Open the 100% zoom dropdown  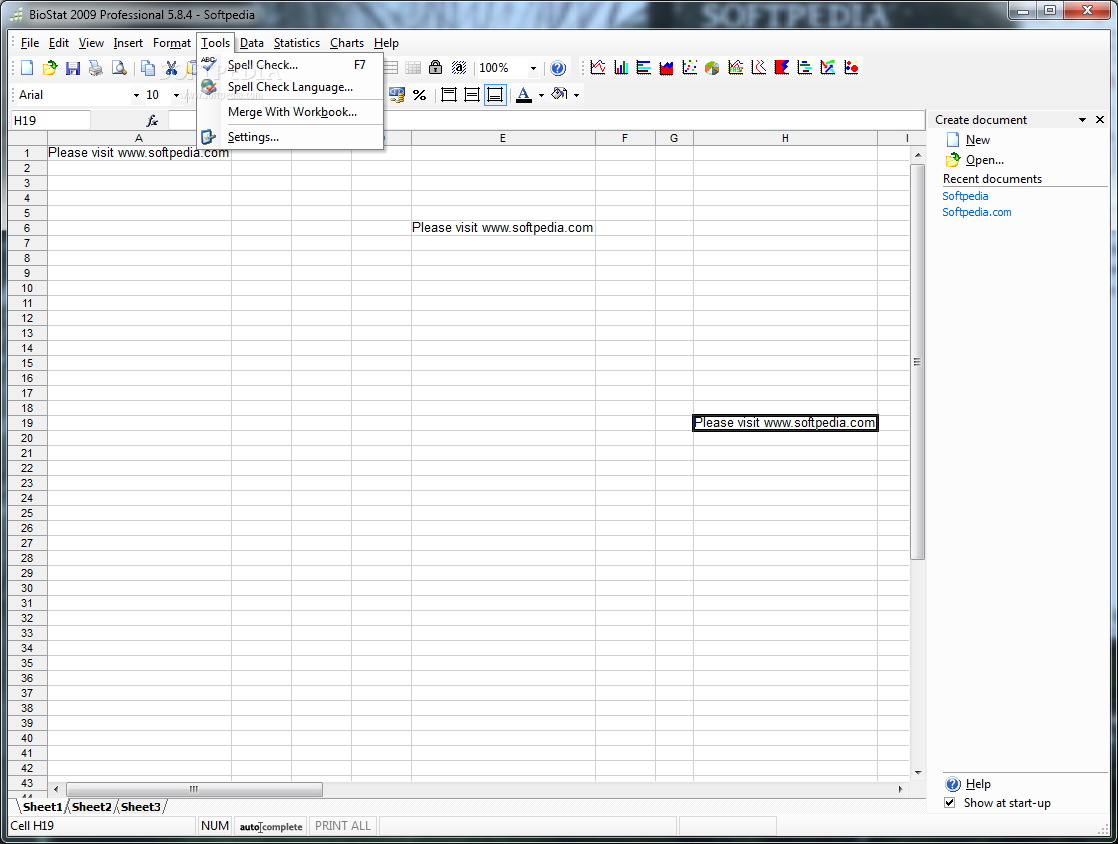pyautogui.click(x=533, y=68)
